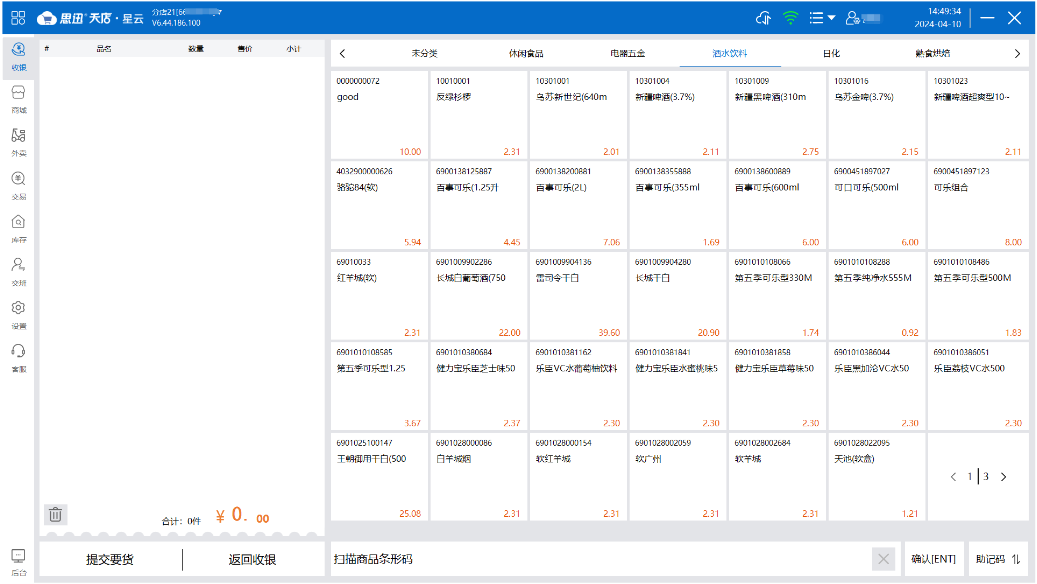Add the 百事可乐(600ml product card
Image resolution: width=1037 pixels, height=584 pixels.
coord(777,206)
